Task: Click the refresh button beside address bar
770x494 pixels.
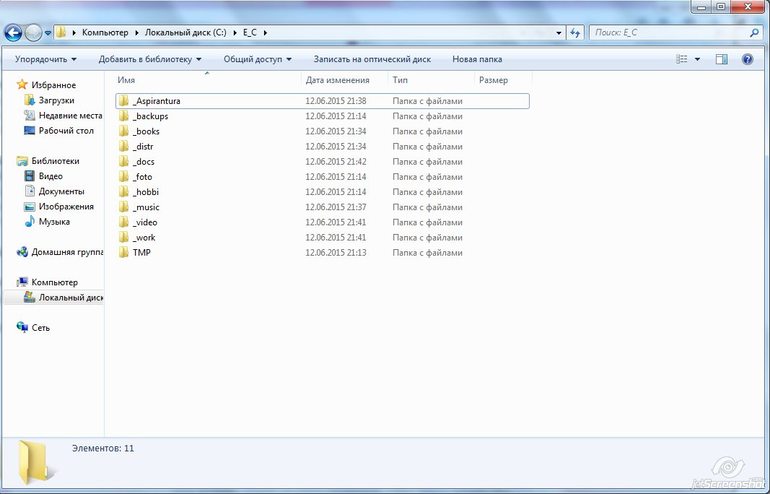Action: [575, 33]
